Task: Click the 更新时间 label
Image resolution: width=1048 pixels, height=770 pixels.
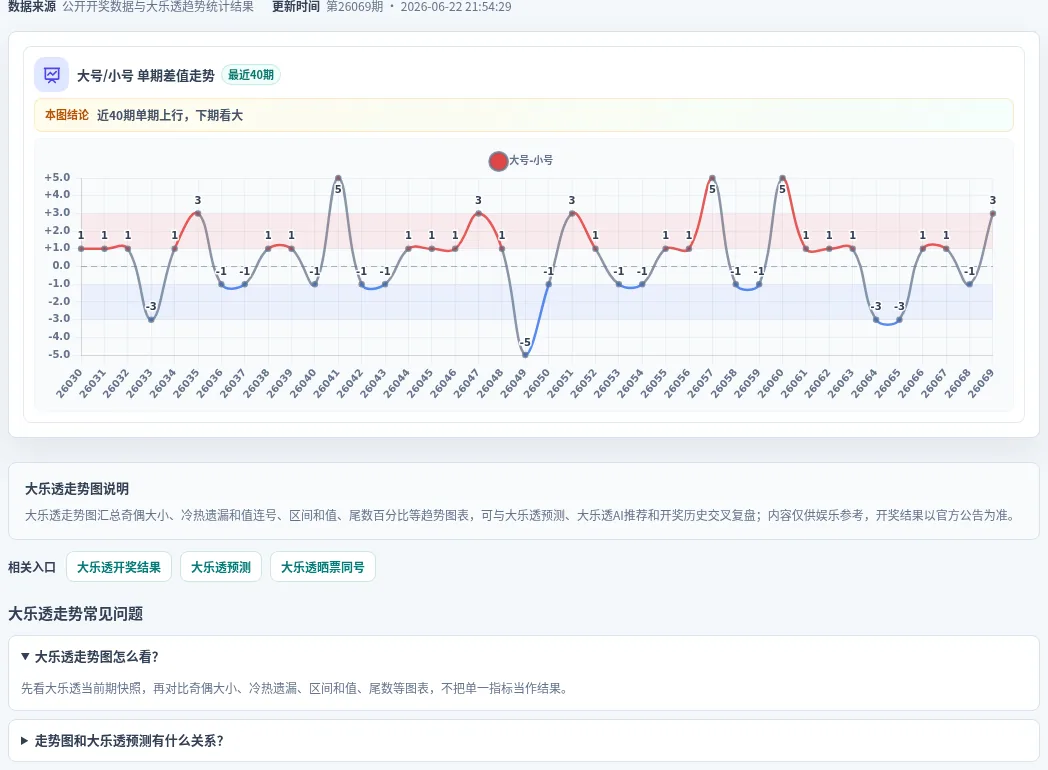Action: point(295,7)
